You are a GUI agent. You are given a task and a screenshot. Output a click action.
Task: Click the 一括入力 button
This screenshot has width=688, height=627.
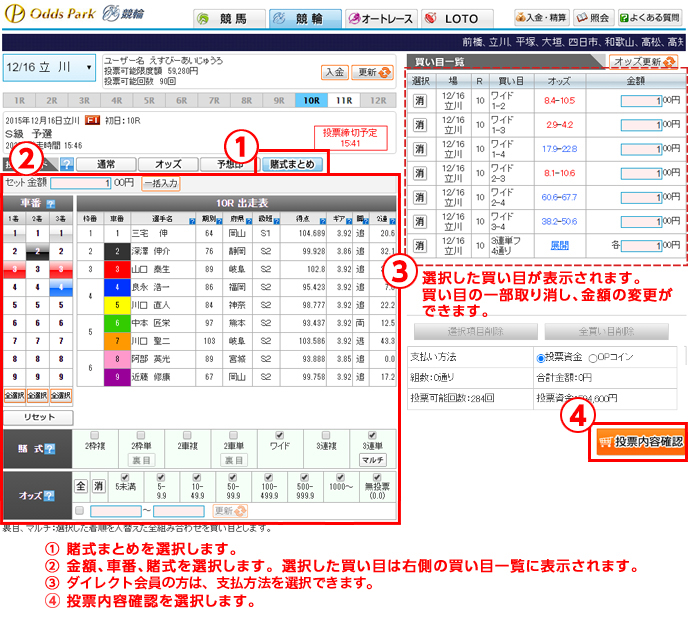(161, 183)
